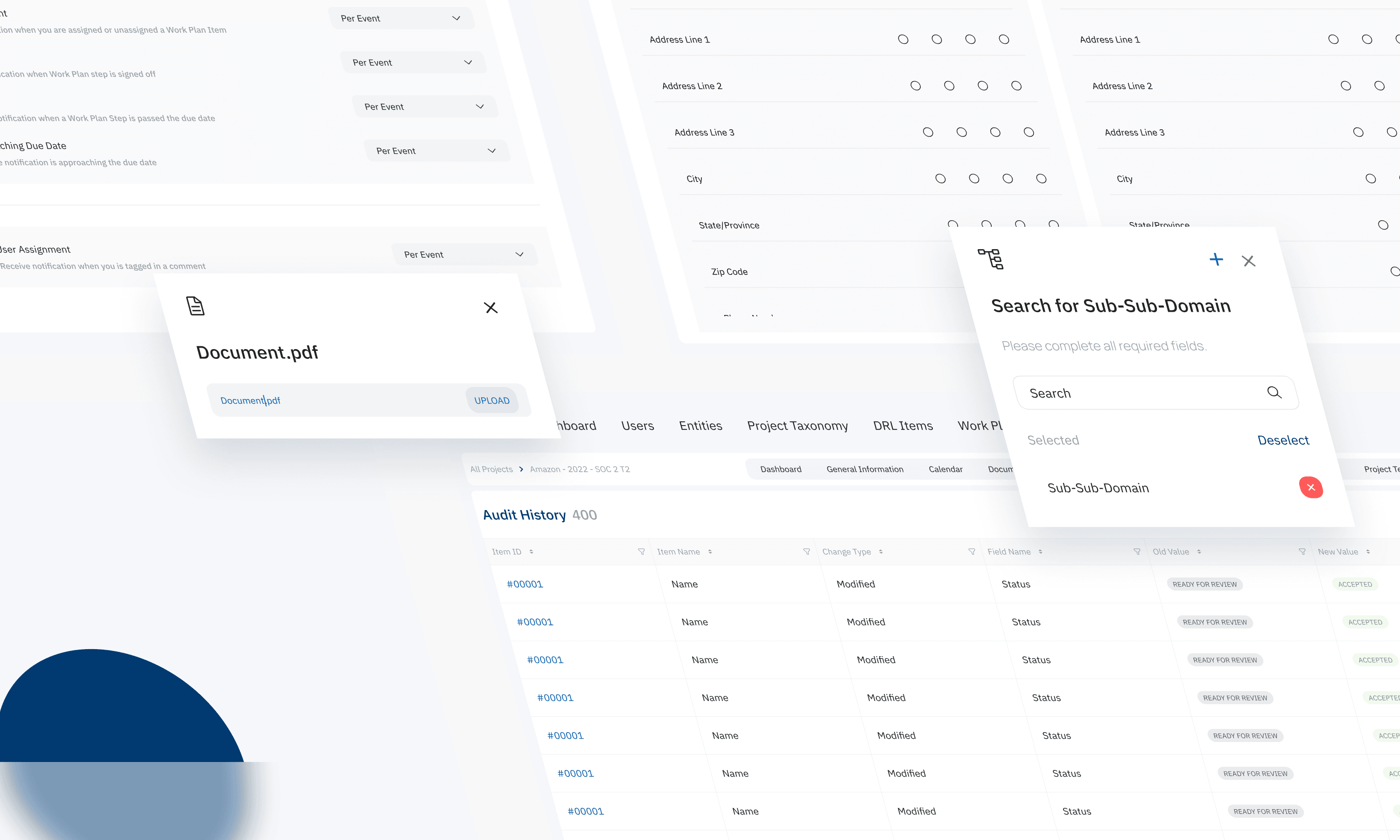This screenshot has height=840, width=1400.
Task: Sort by Item Name using sort arrows
Action: point(710,552)
